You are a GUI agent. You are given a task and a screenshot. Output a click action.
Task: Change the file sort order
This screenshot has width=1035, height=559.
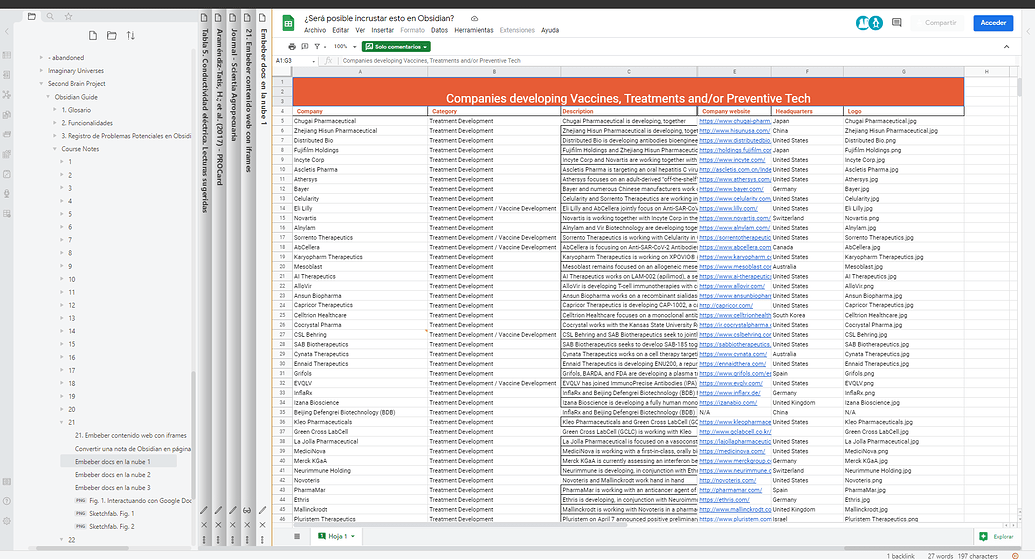pos(131,36)
